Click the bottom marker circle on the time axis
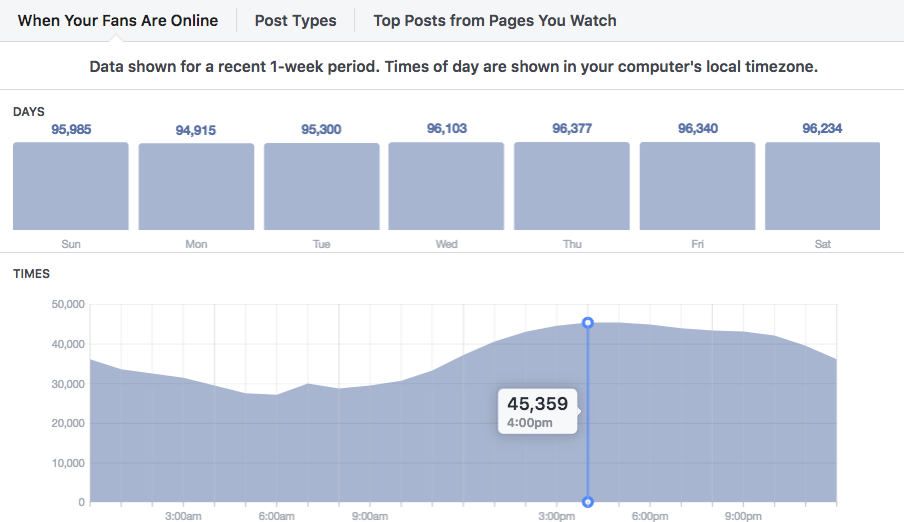 pos(588,502)
